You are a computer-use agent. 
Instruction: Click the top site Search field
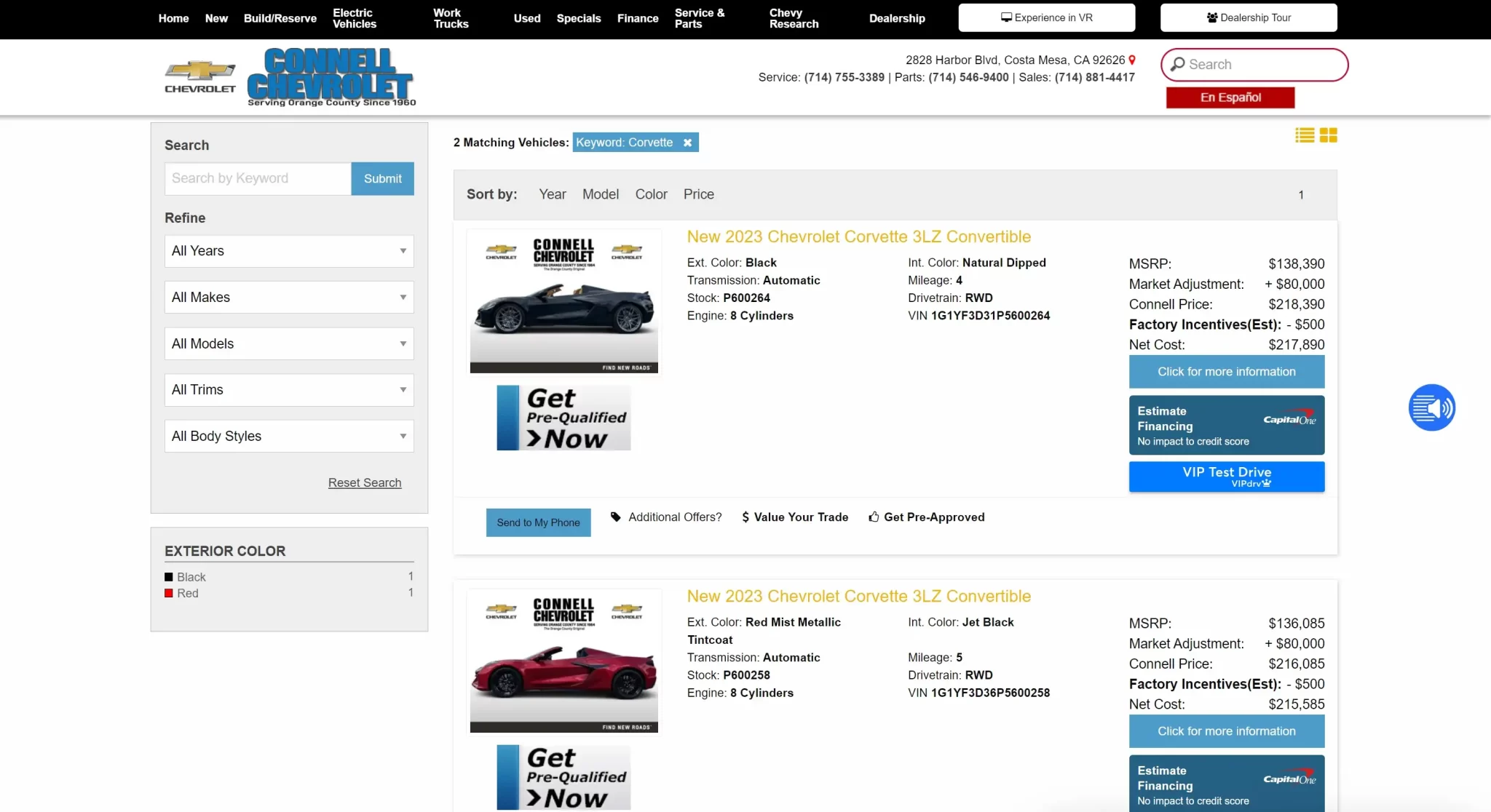pyautogui.click(x=1254, y=65)
